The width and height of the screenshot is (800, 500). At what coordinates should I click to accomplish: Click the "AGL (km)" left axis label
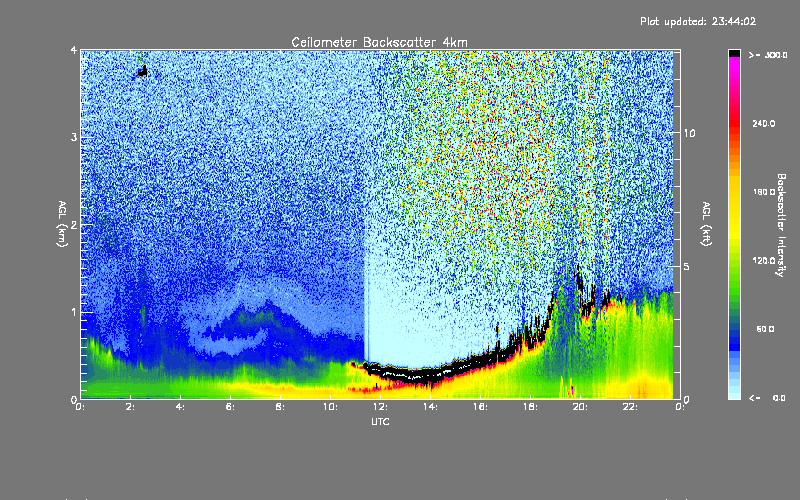62,224
